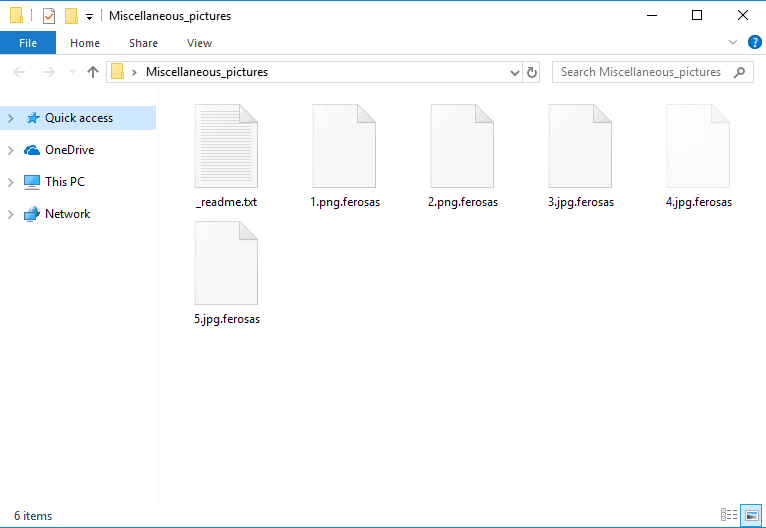This screenshot has width=766, height=528.
Task: Expand the This PC tree node
Action: coord(11,182)
